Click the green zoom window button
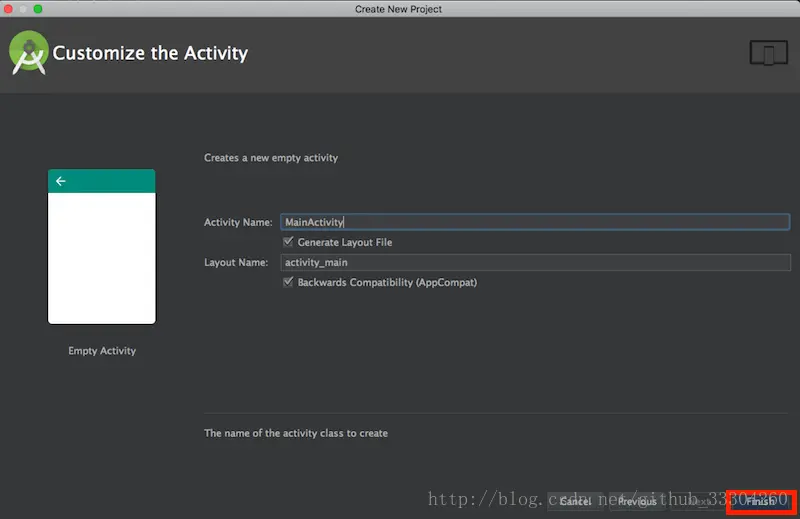The height and width of the screenshot is (519, 800). [38, 9]
